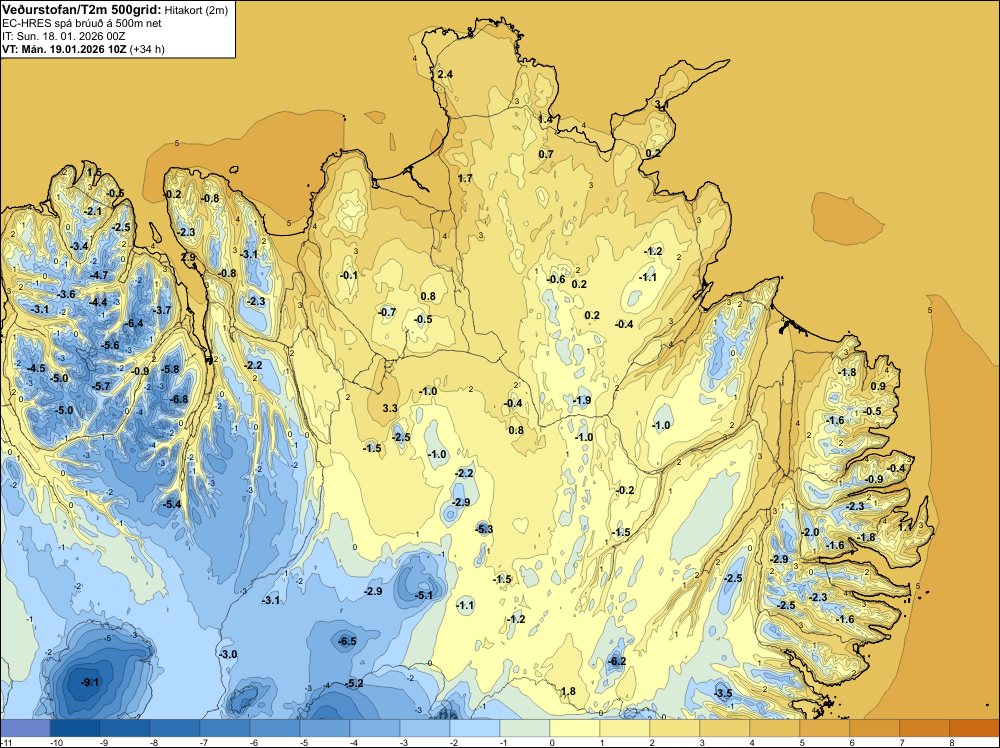Click the temperature value '-4.7'
Screen dimensions: 1000x748
(x=99, y=275)
